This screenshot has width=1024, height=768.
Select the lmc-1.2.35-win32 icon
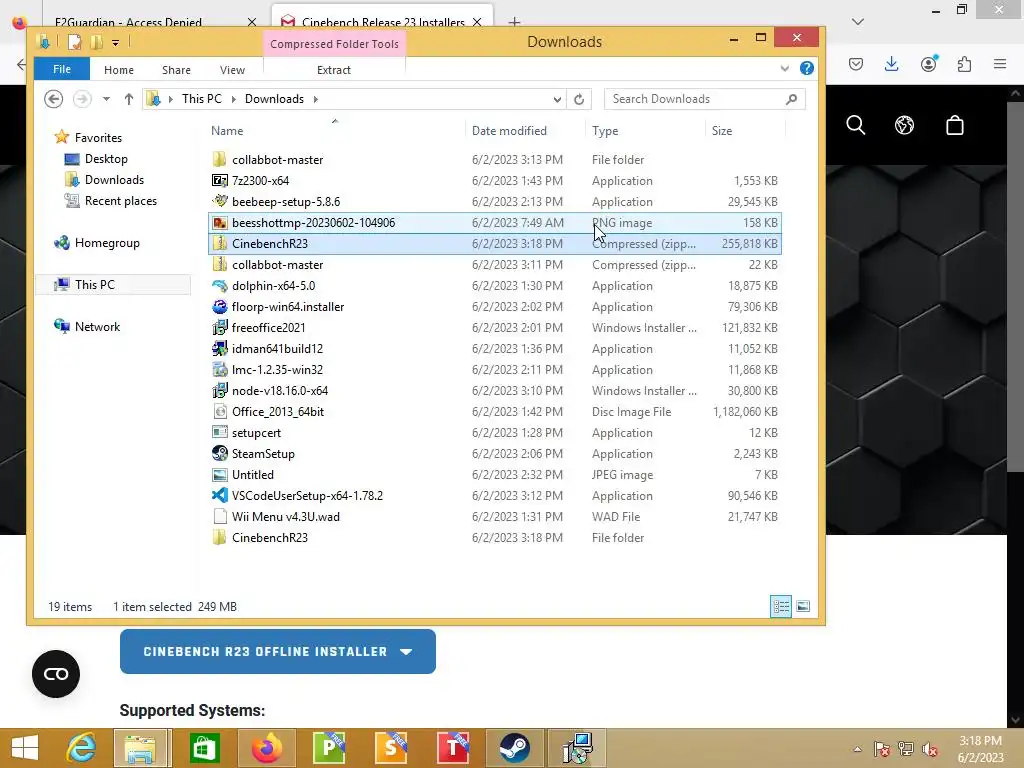point(219,370)
